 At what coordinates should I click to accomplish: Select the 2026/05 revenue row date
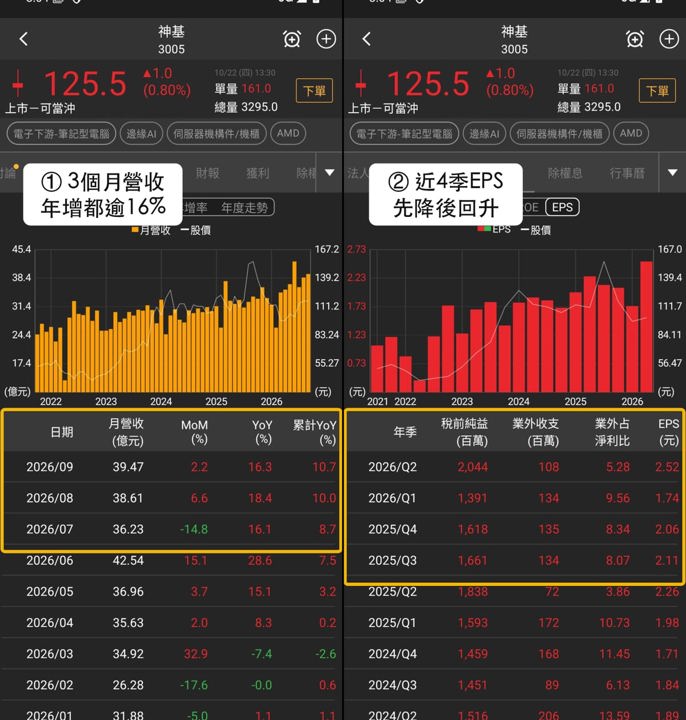[x=50, y=592]
